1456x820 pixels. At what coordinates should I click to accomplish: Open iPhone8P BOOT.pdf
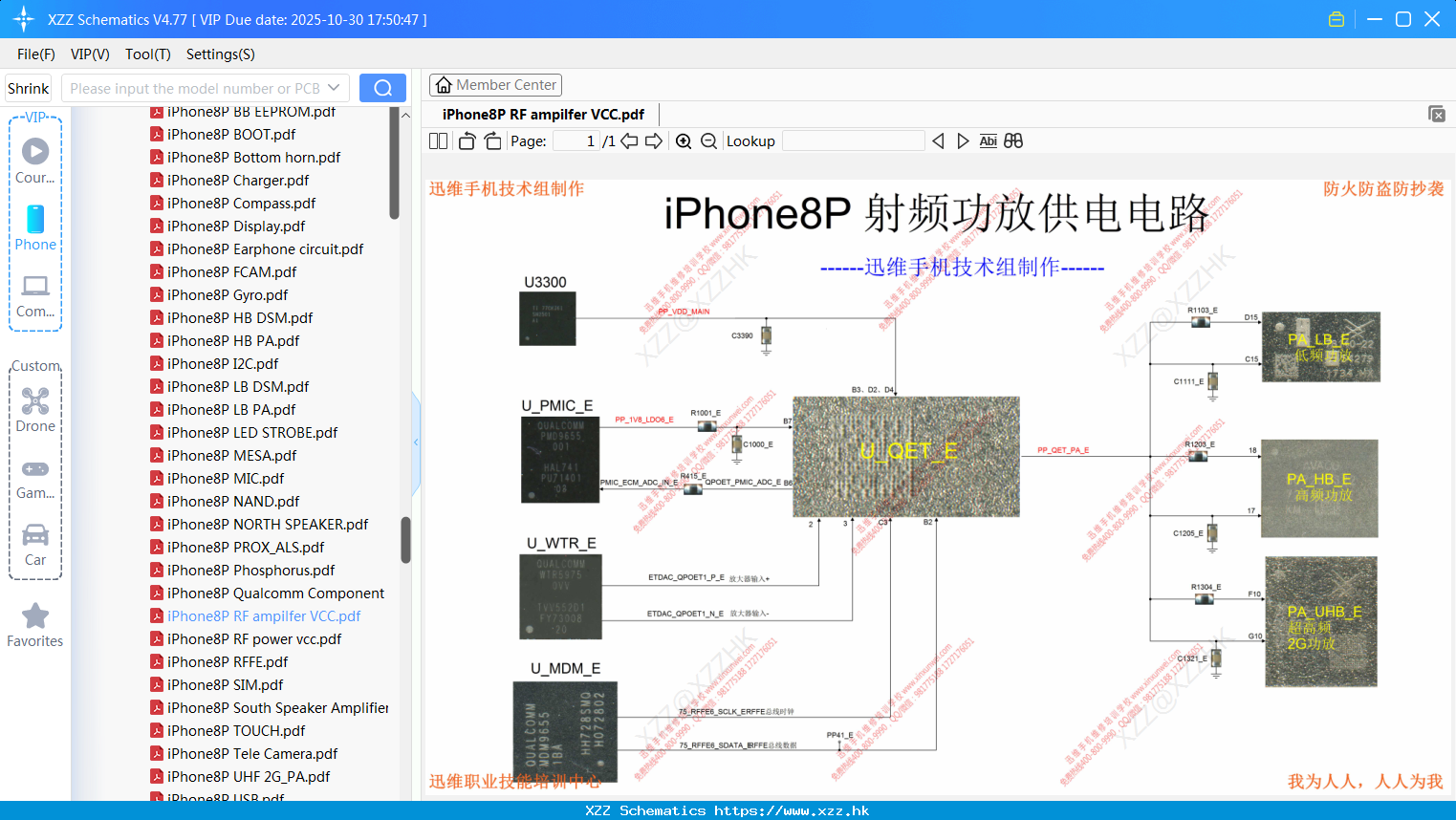(x=231, y=135)
